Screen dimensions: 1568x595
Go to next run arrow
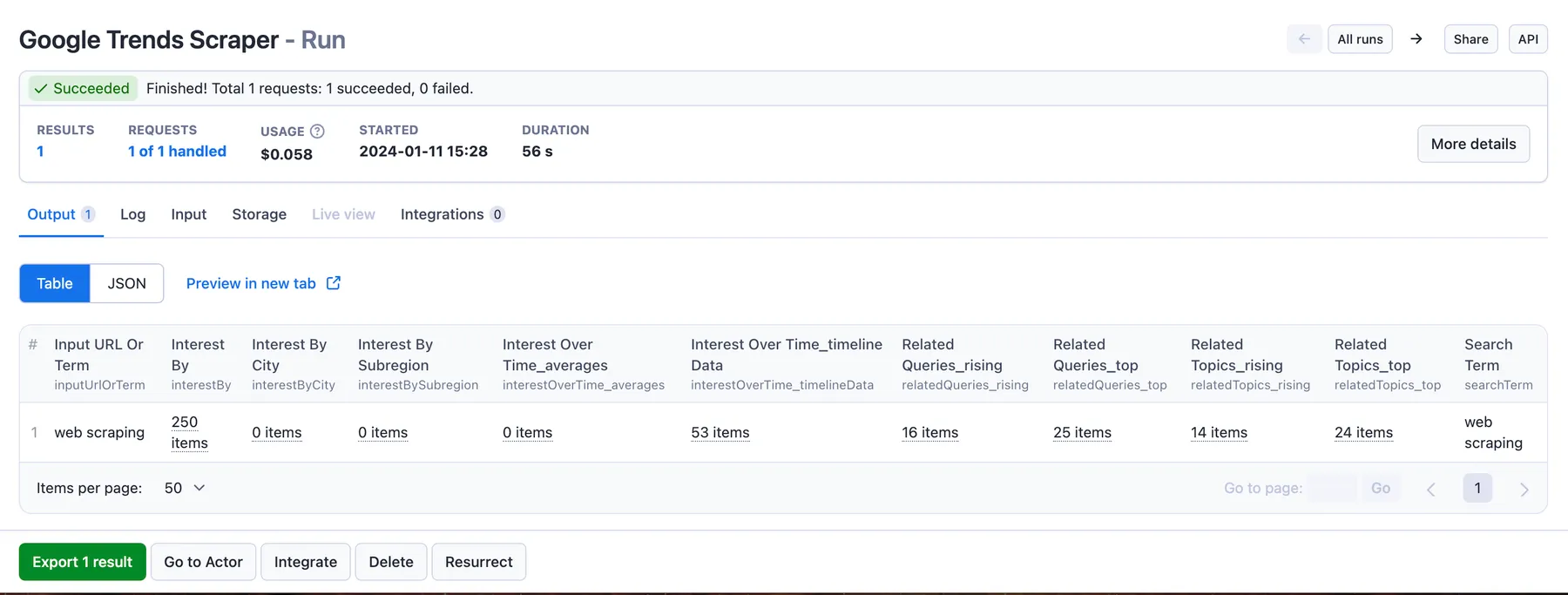coord(1416,39)
